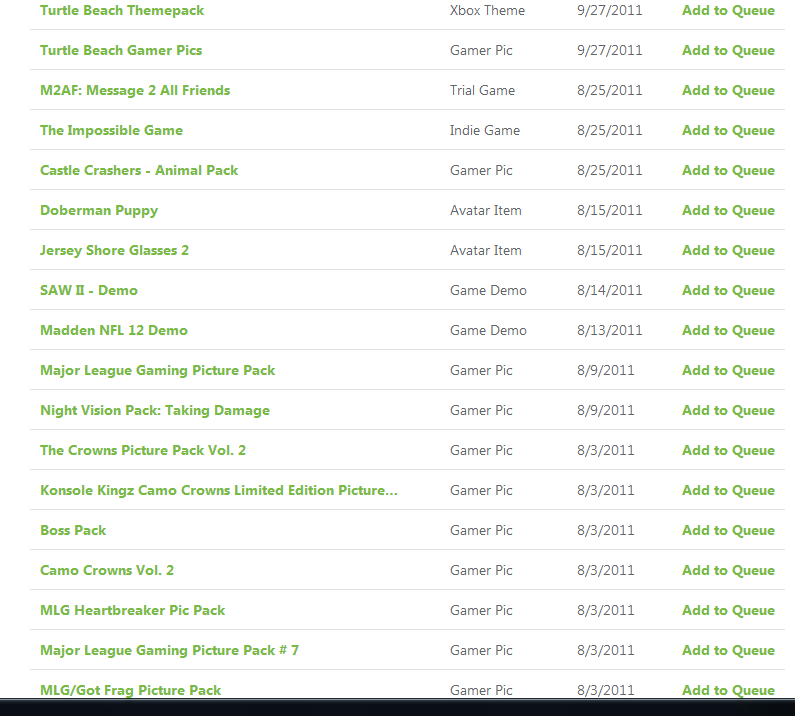Open Night Vision Pack: Taking Damage
Viewport: 795px width, 716px height.
click(x=155, y=411)
